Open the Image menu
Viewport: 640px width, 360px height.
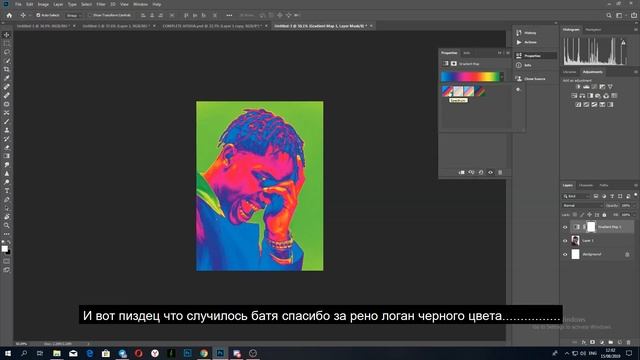tap(43, 4)
